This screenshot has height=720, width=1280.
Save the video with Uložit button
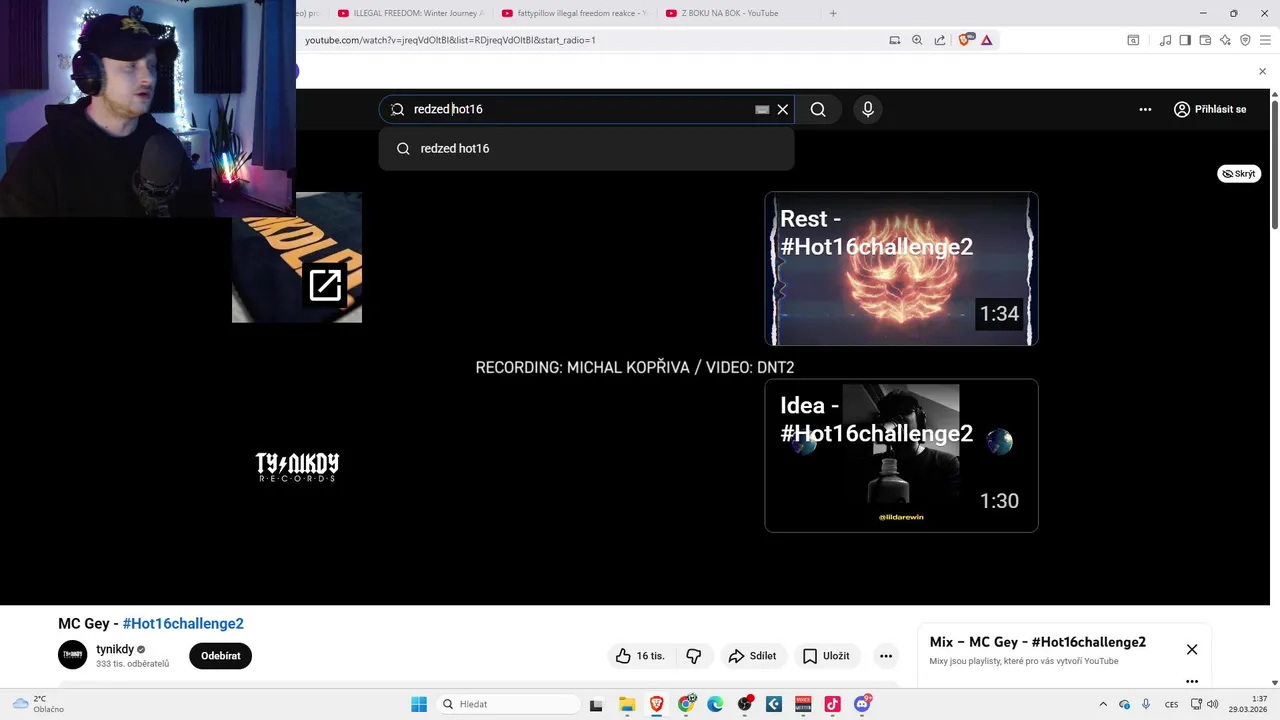[x=826, y=656]
